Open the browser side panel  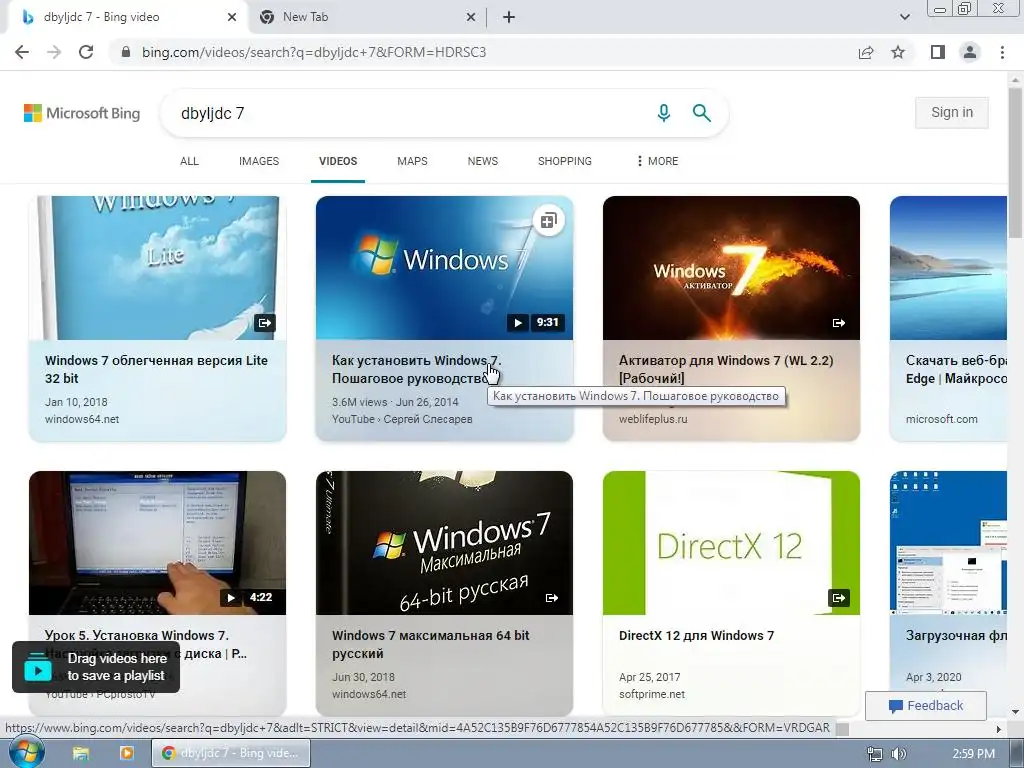pyautogui.click(x=938, y=52)
